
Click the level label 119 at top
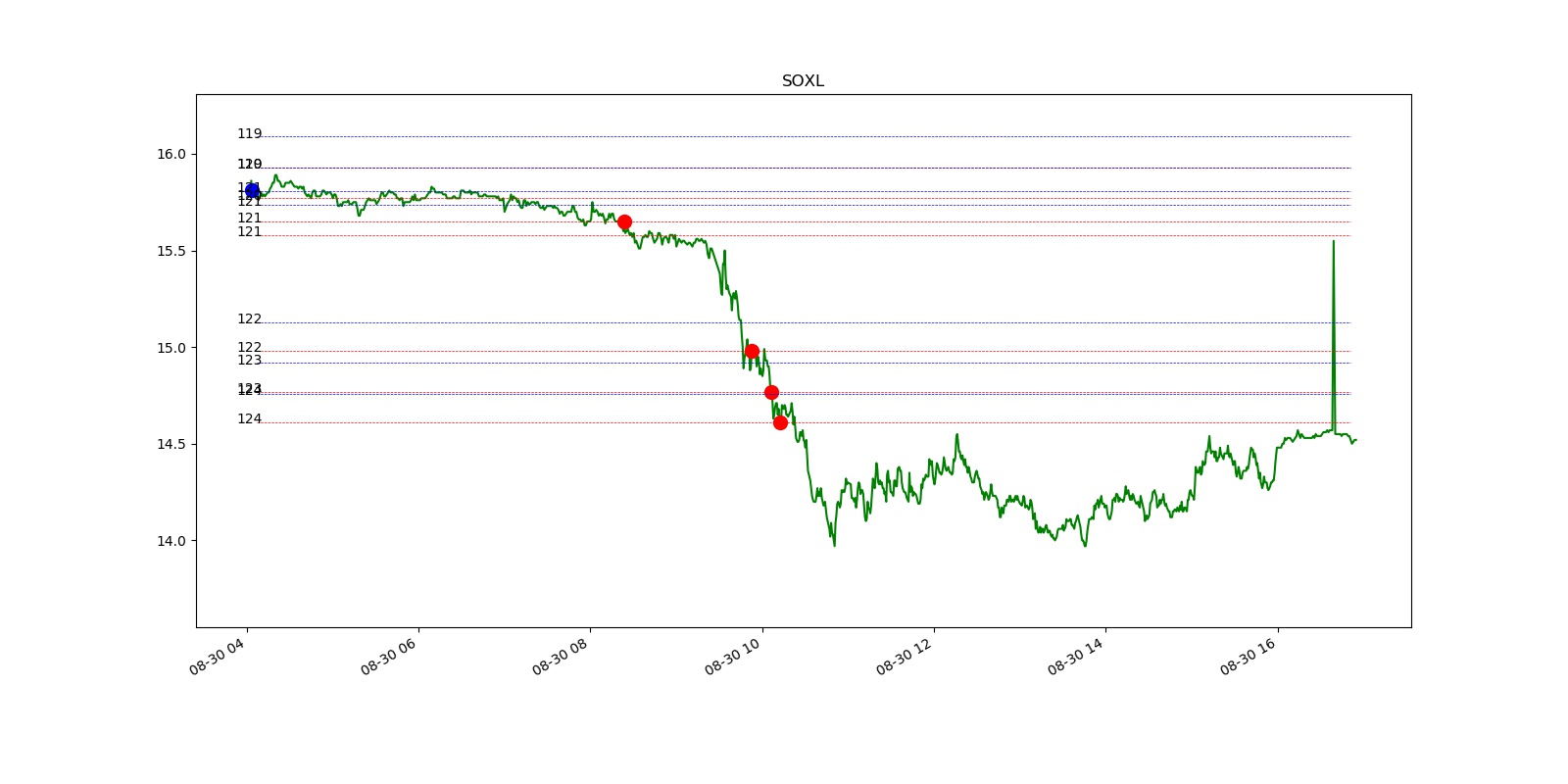249,133
